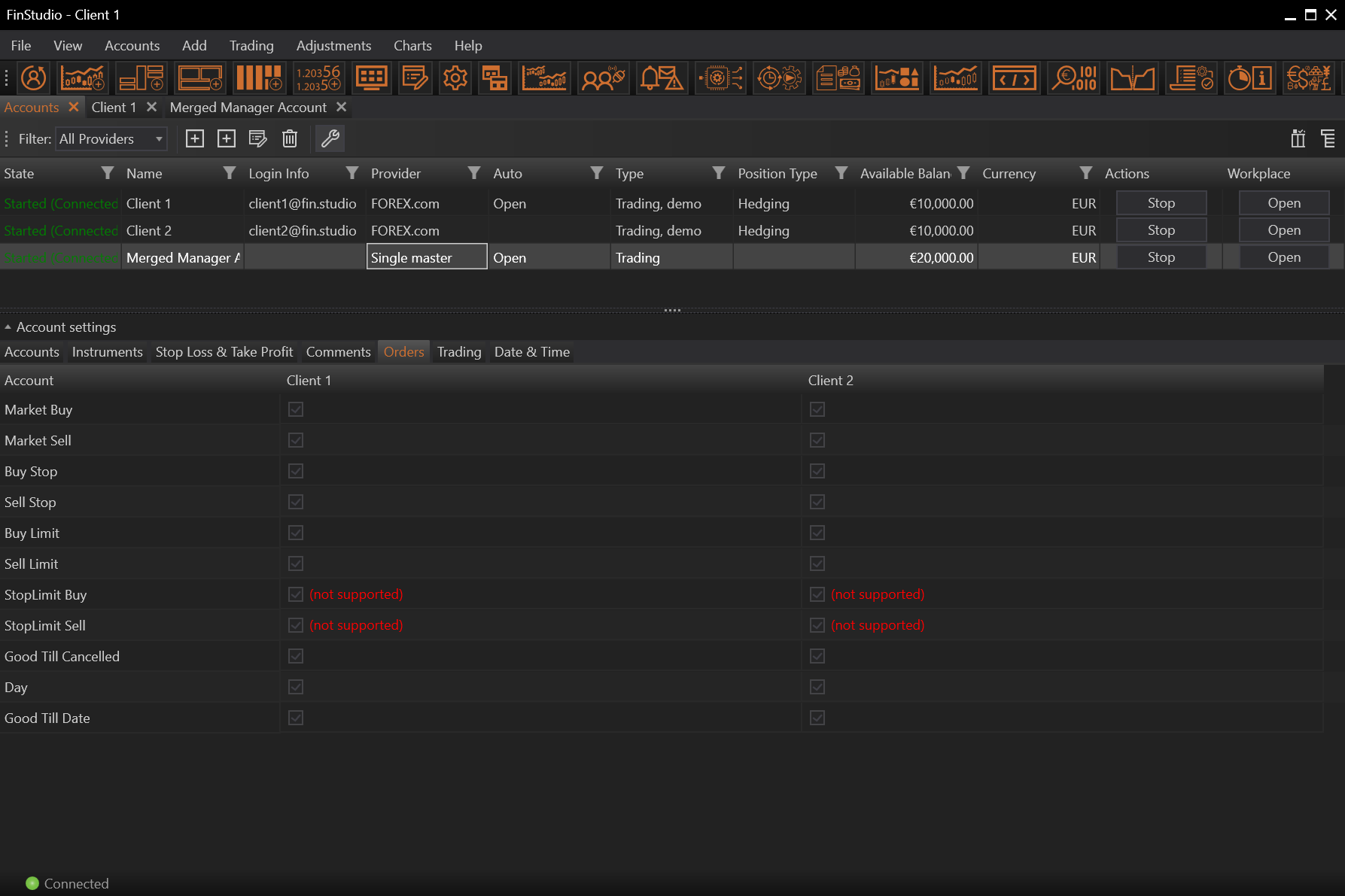Switch to the Stop Loss & Take Profit tab
The width and height of the screenshot is (1345, 896).
pyautogui.click(x=224, y=352)
